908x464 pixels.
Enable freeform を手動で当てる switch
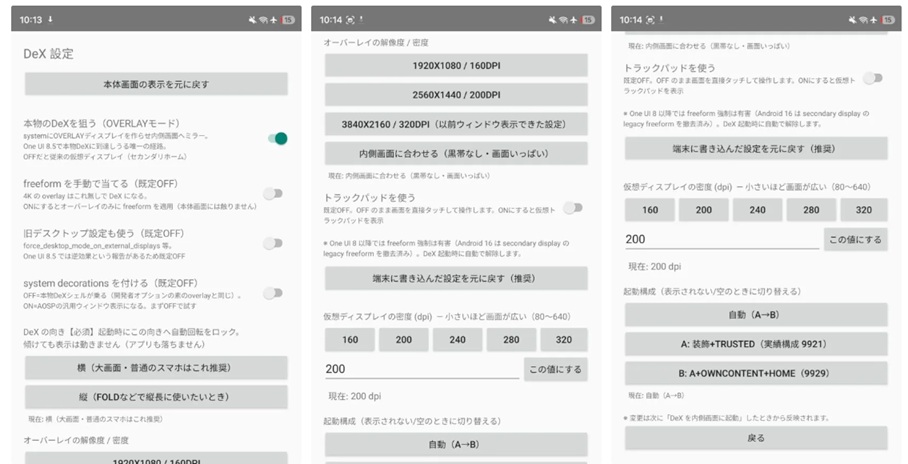pyautogui.click(x=273, y=193)
